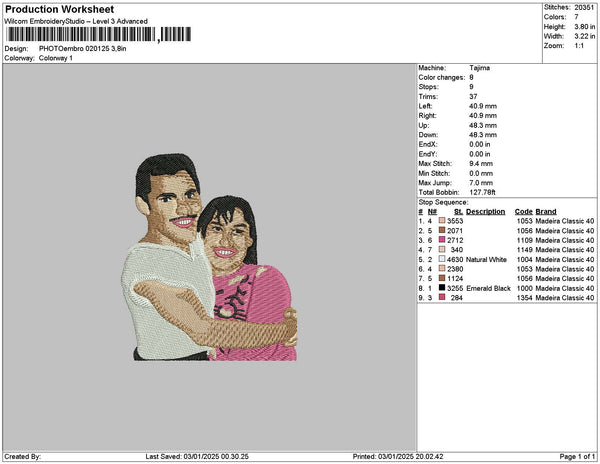Click the Natural White color swatch
This screenshot has height=464, width=600.
442,259
